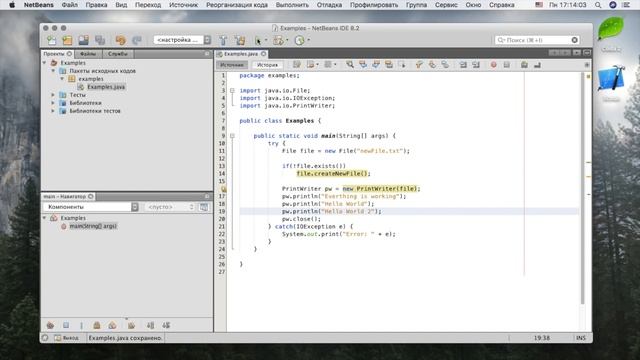This screenshot has height=360, width=640.
Task: Click the macOS Spotlight search icon
Action: click(x=598, y=5)
